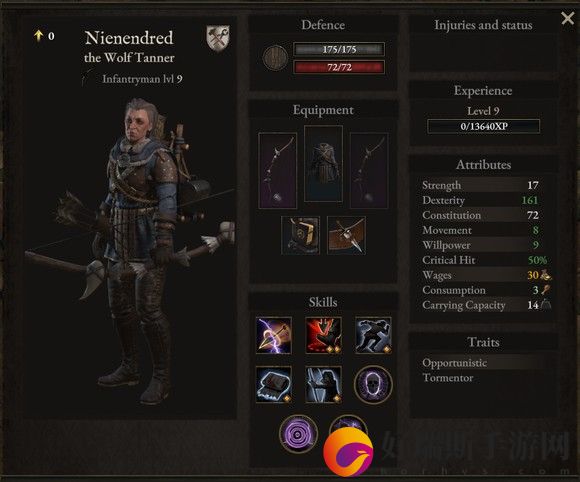Image resolution: width=580 pixels, height=482 pixels.
Task: Select the hooded archer skill icon
Action: point(323,385)
